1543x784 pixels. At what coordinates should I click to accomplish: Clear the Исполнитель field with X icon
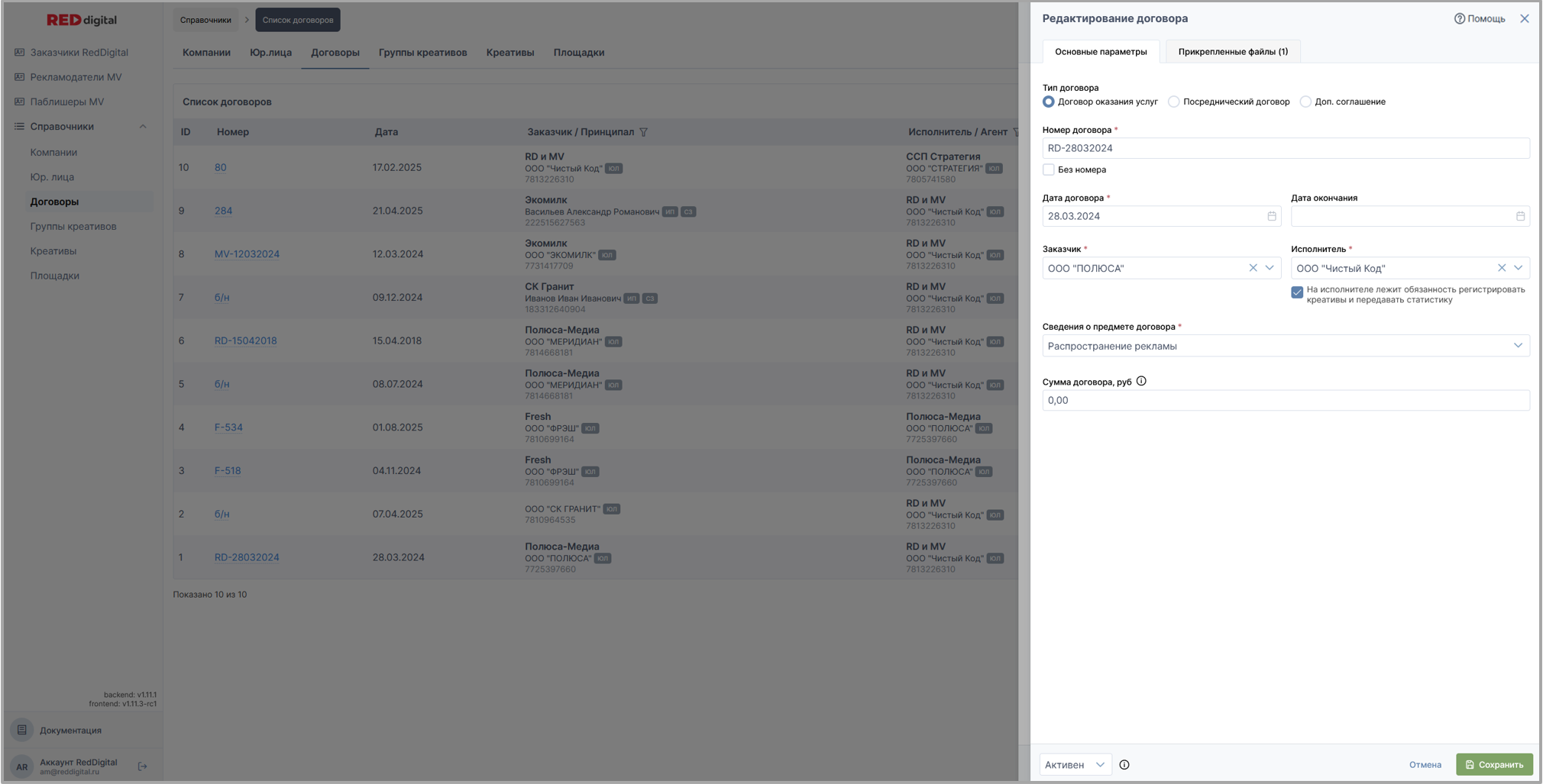(x=1502, y=268)
